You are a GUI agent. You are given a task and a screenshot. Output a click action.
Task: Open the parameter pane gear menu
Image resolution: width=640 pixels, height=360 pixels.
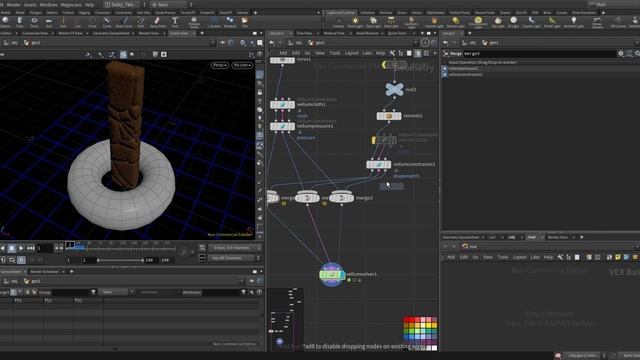point(621,53)
